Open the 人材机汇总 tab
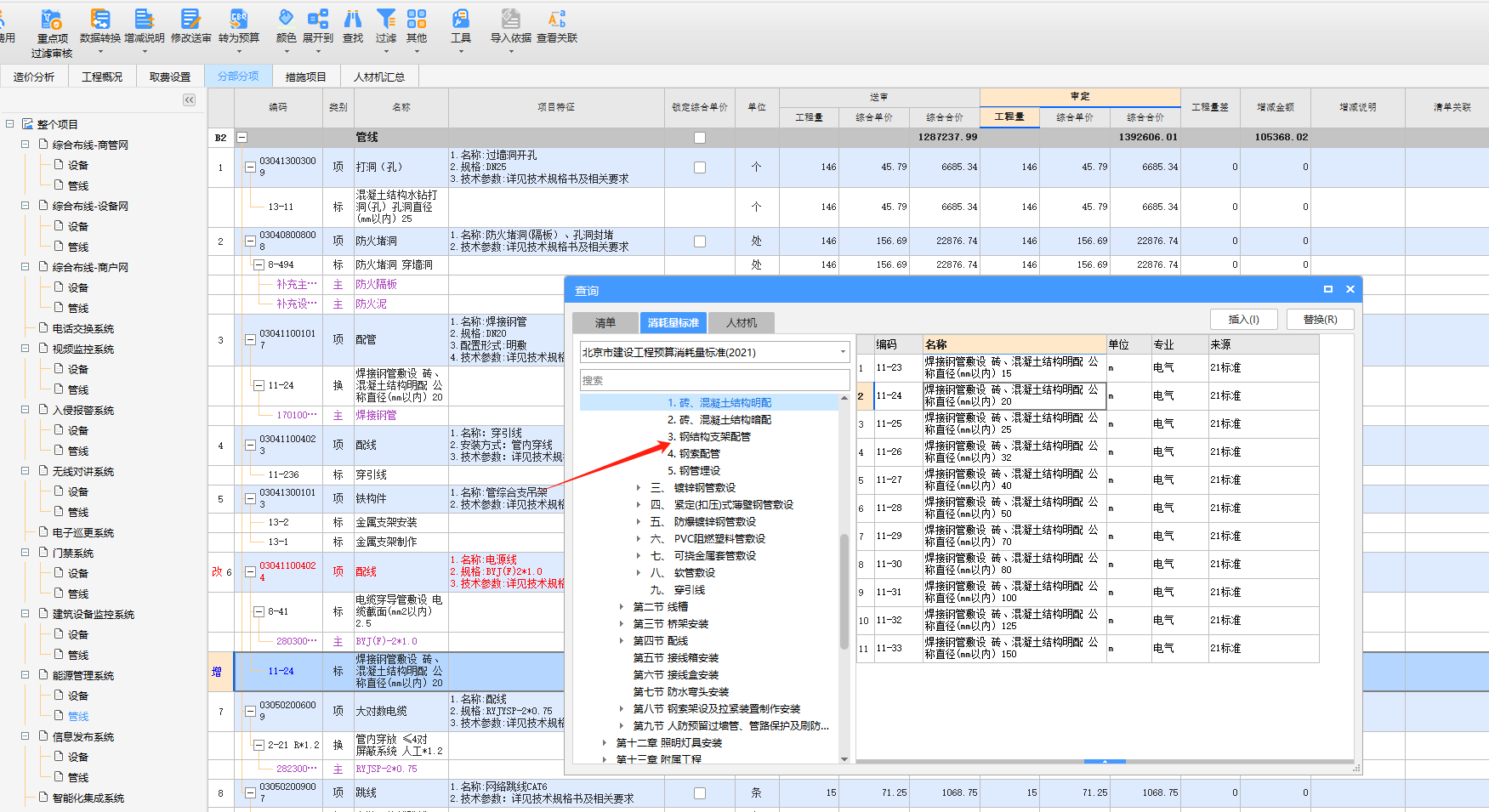This screenshot has height=812, width=1489. tap(379, 77)
